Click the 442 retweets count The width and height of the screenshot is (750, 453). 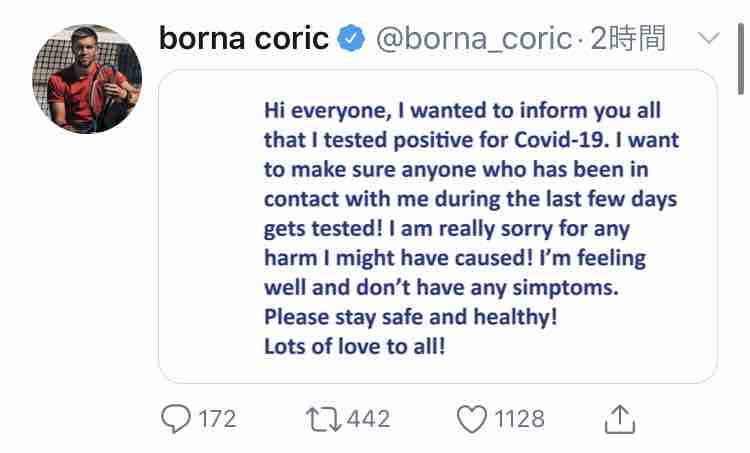370,418
